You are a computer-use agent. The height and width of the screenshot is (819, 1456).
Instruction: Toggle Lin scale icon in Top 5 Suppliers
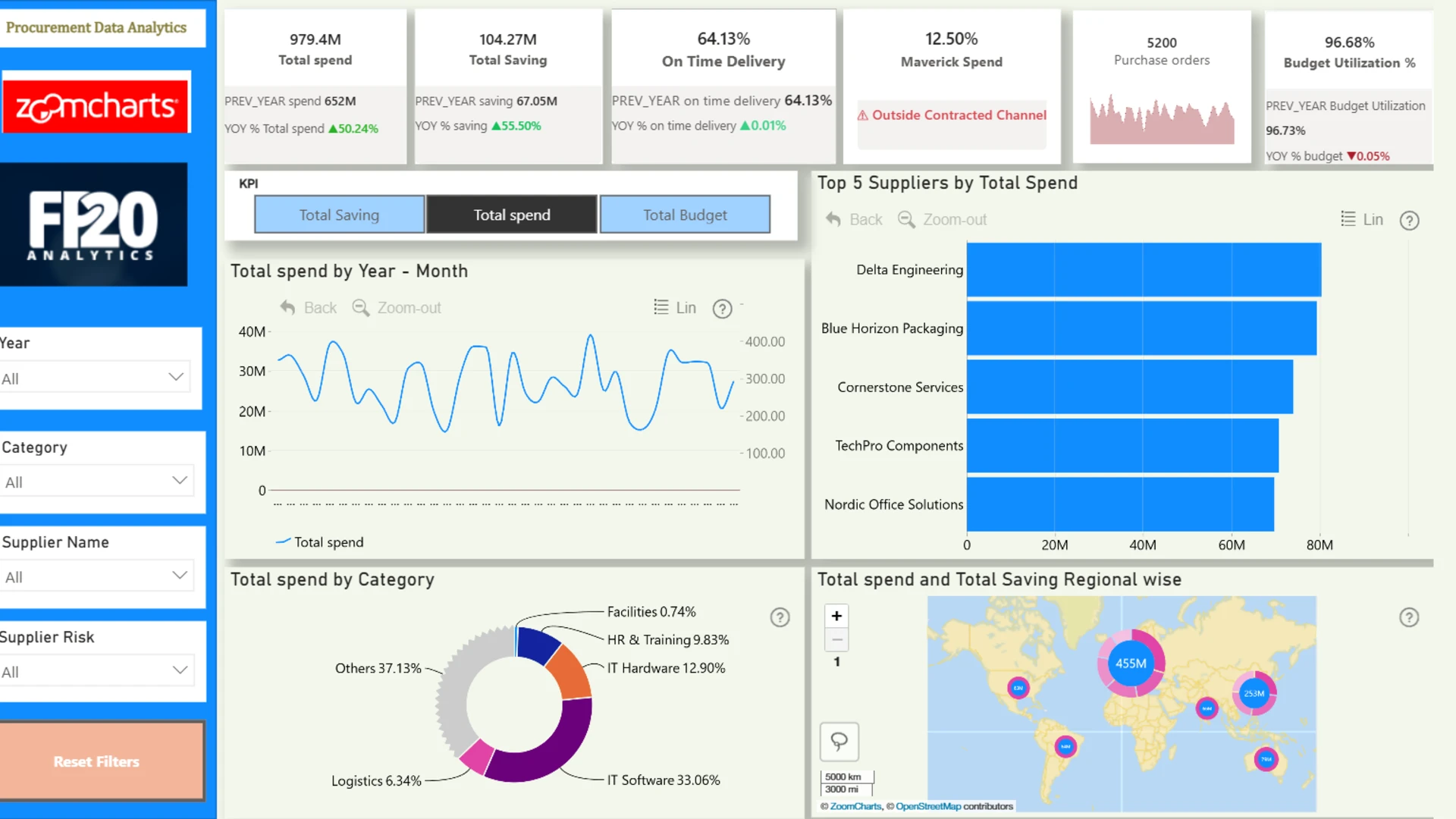tap(1348, 219)
